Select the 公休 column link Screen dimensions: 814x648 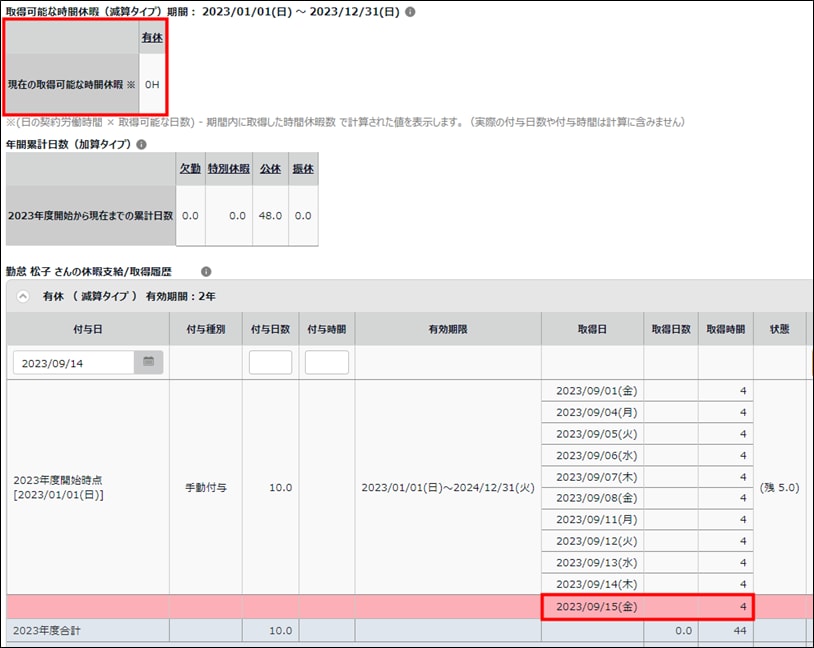click(270, 169)
